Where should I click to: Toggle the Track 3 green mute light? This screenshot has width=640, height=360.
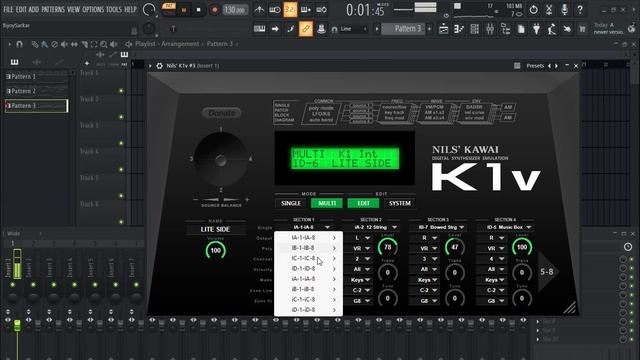coord(121,143)
